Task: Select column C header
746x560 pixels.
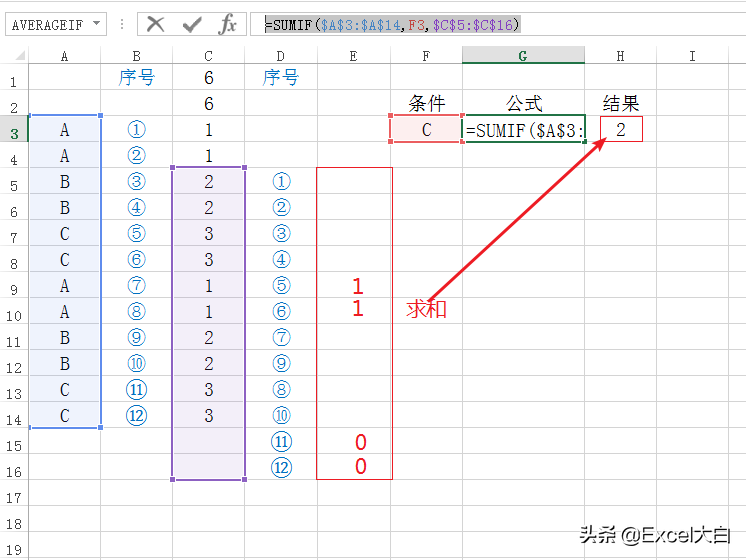Action: coord(208,56)
